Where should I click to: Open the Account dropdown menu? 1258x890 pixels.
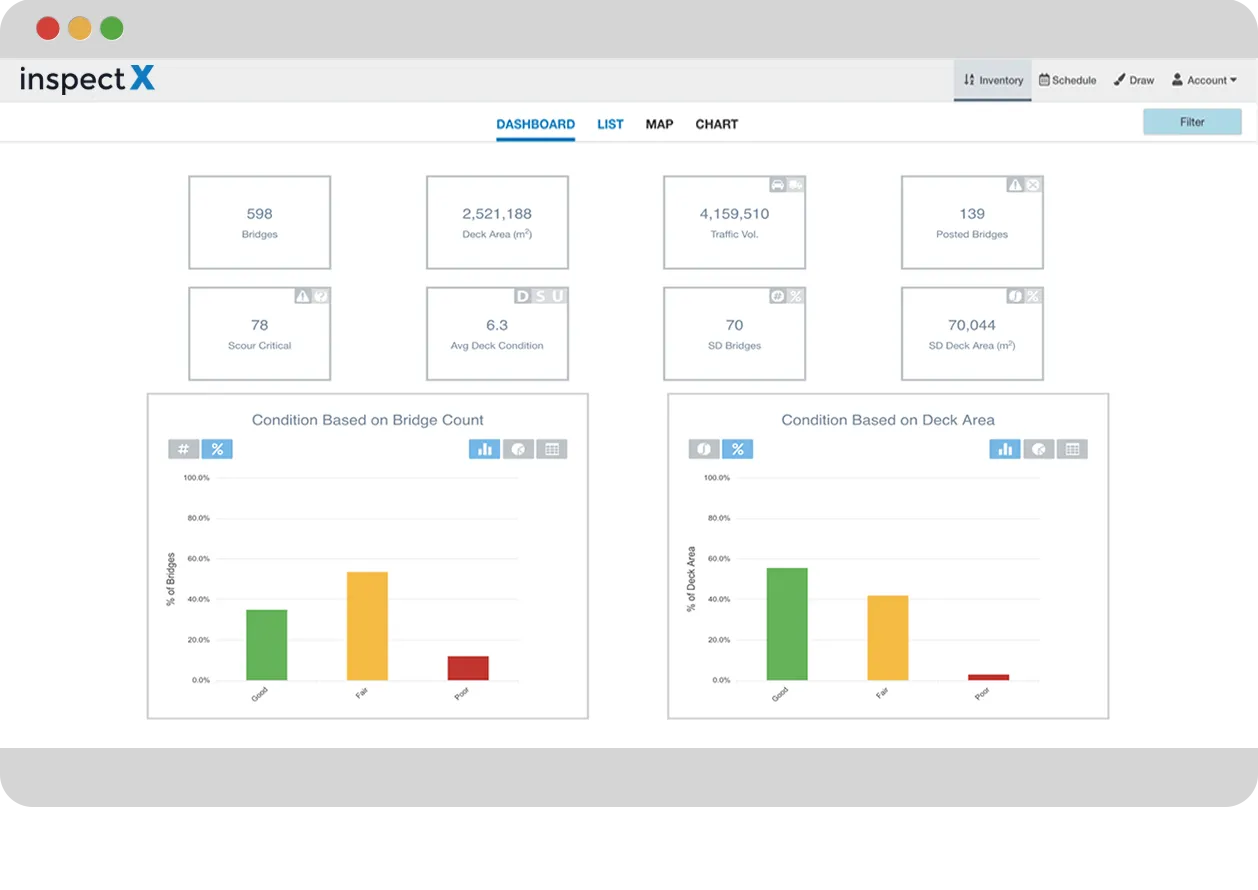point(1204,80)
